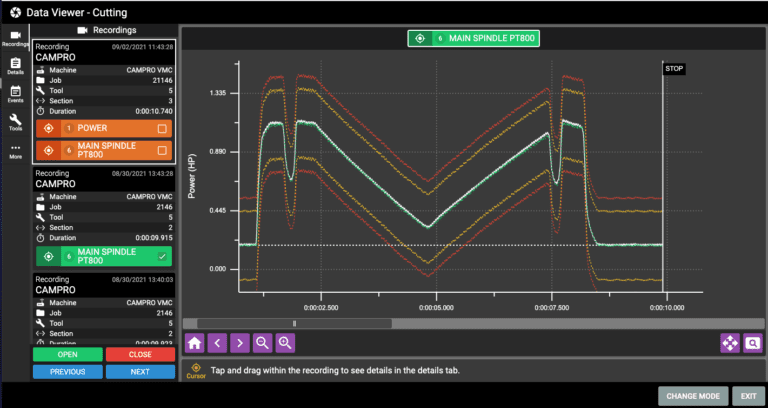Click the red CLOSE button
The image size is (768, 408).
[x=140, y=355]
